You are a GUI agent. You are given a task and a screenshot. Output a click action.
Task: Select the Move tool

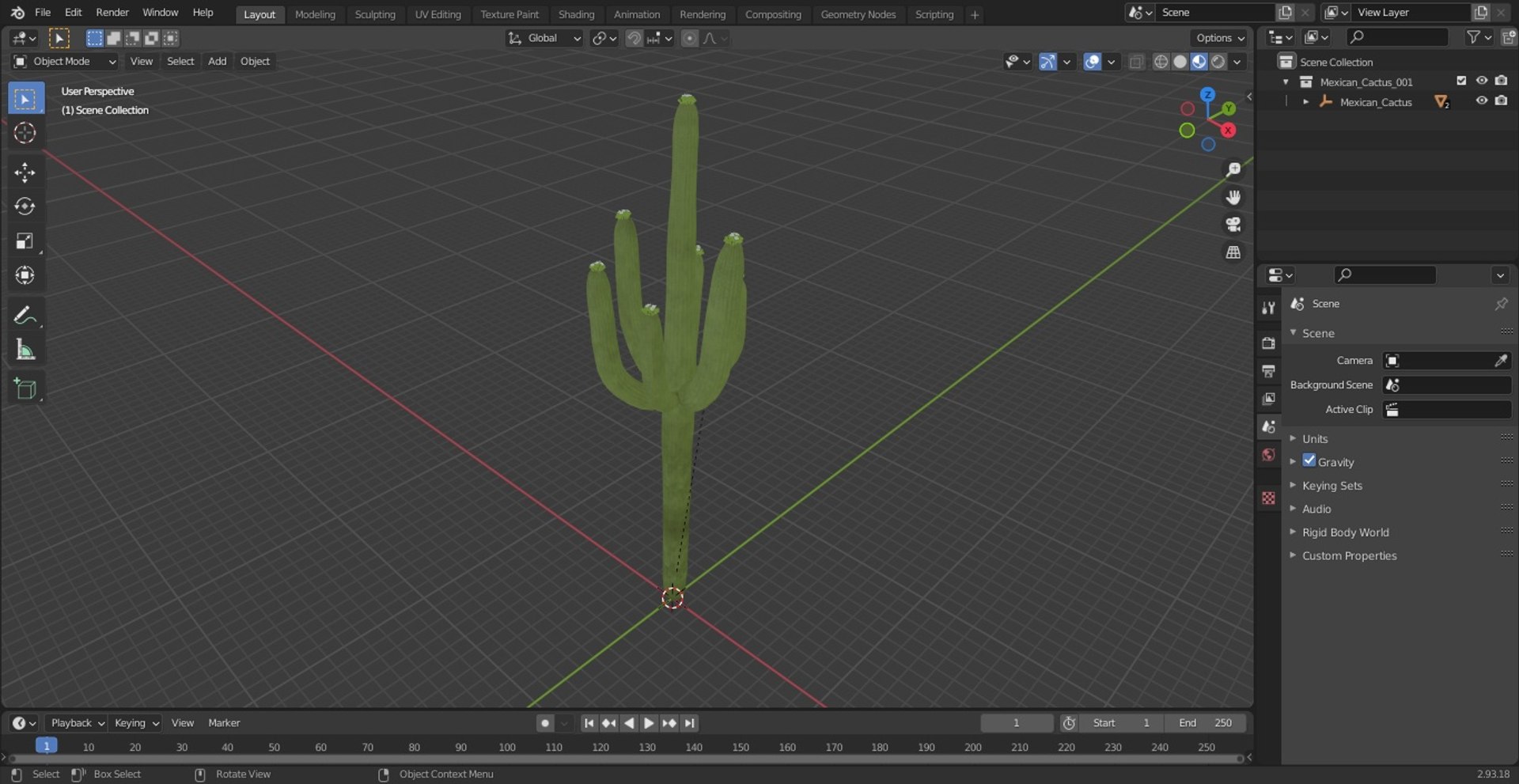pyautogui.click(x=25, y=172)
